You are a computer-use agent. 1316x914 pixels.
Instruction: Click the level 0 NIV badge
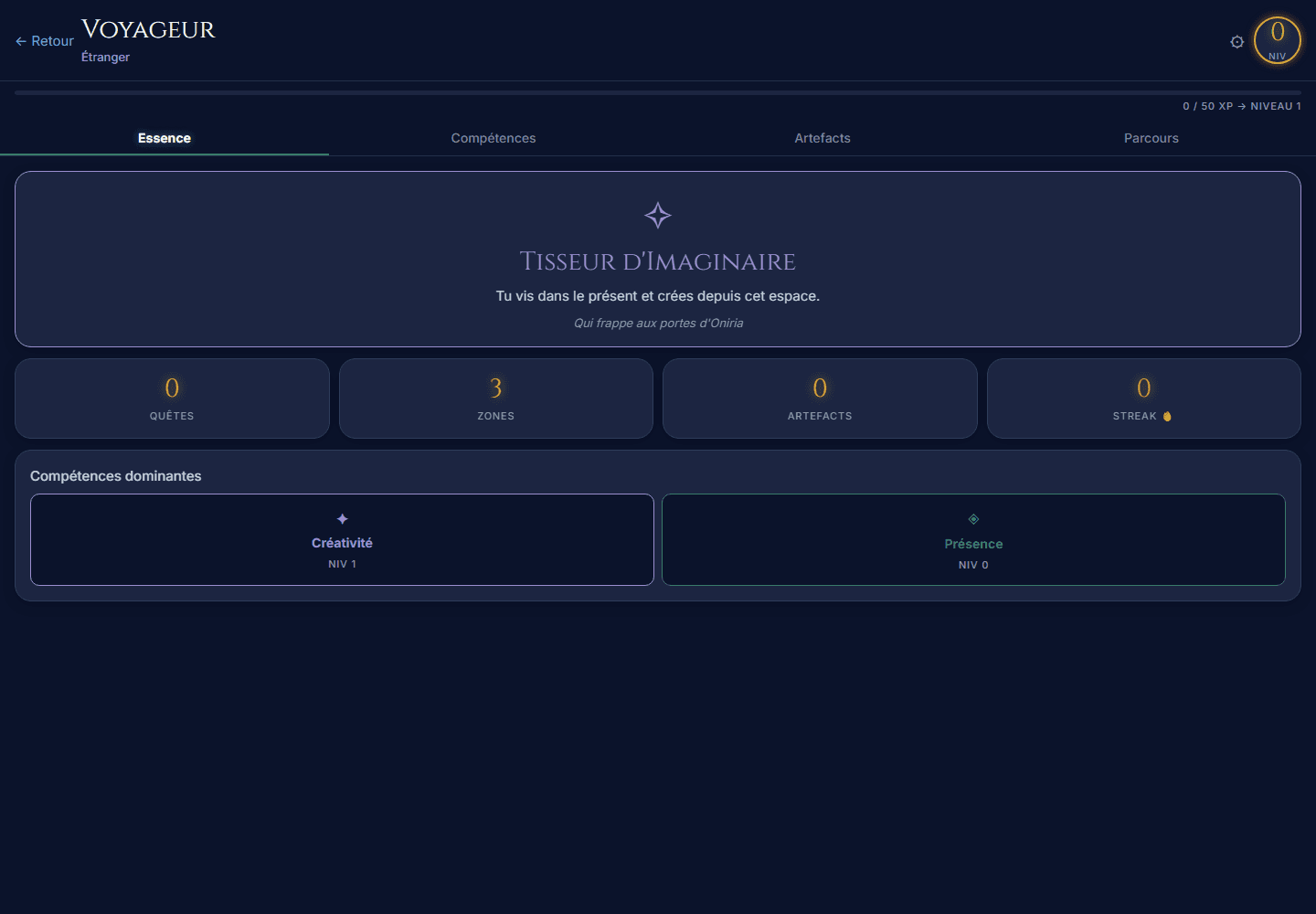(x=1278, y=40)
